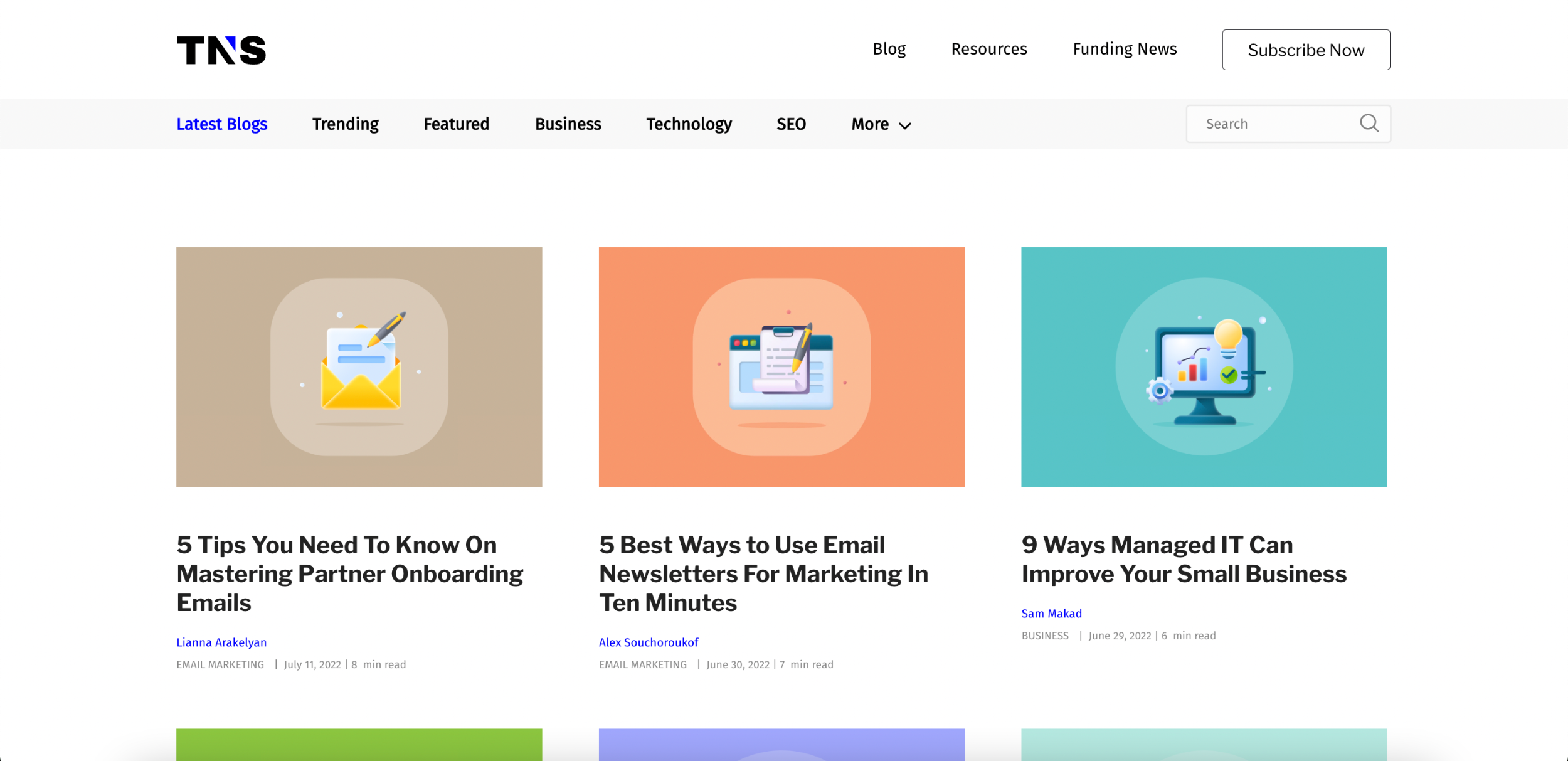Switch to the Trending tab
1568x761 pixels.
point(345,124)
